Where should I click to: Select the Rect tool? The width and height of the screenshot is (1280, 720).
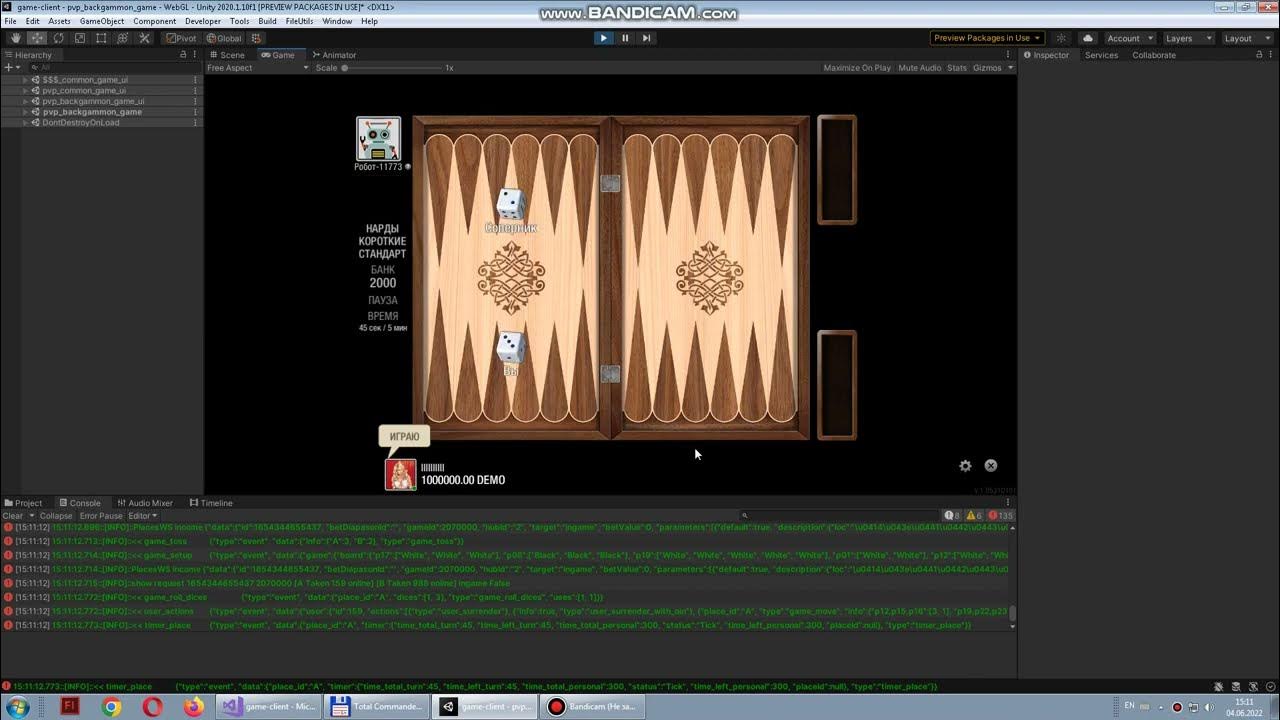click(101, 38)
